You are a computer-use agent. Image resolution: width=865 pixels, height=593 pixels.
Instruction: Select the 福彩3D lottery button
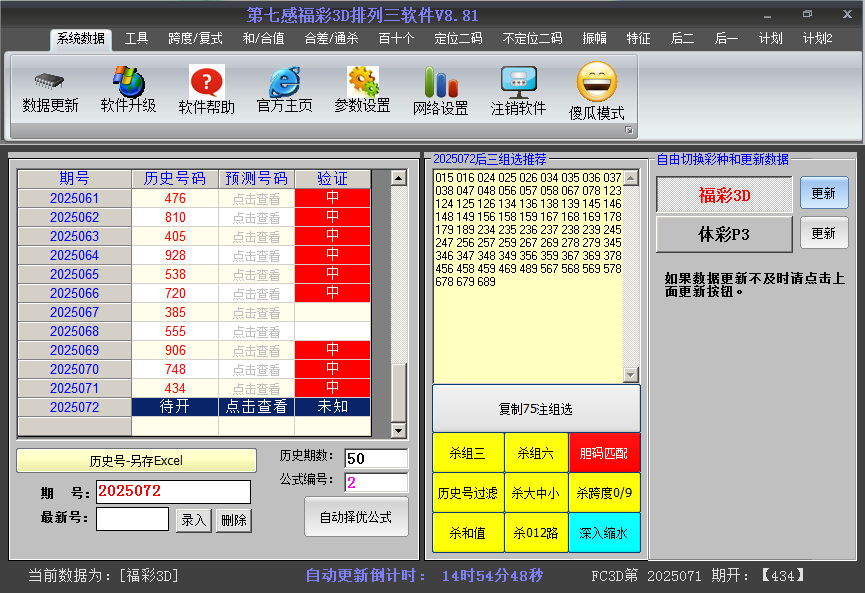(724, 195)
